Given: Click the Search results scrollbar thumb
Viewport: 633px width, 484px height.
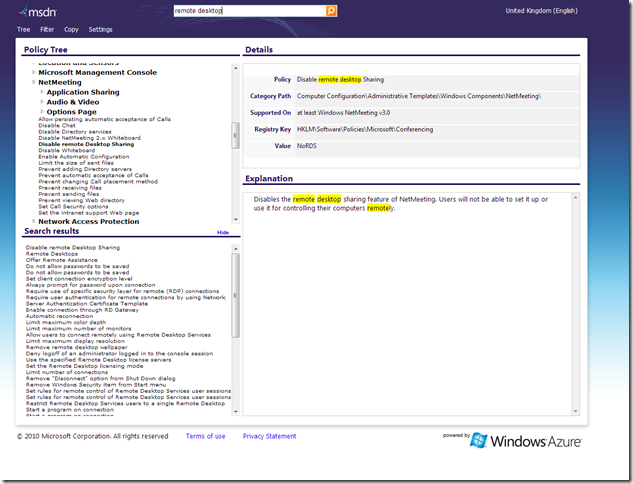Looking at the screenshot, I should [x=235, y=295].
